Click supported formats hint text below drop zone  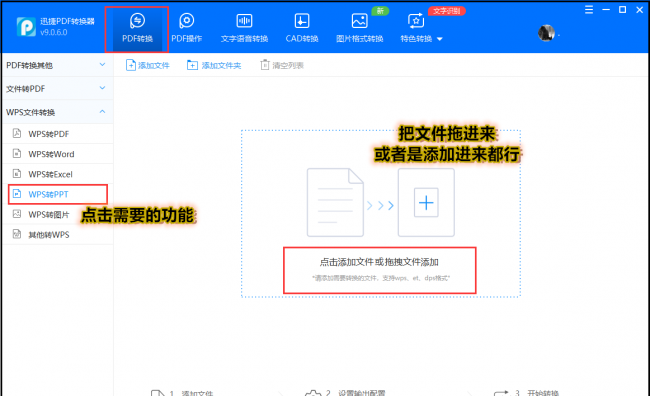[381, 278]
